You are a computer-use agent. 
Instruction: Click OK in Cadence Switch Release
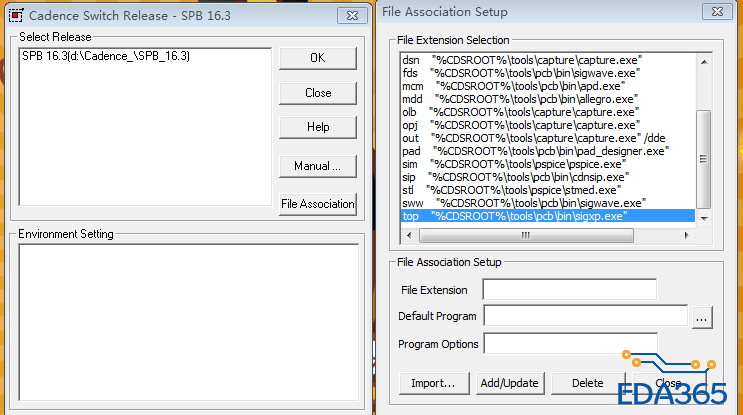317,58
